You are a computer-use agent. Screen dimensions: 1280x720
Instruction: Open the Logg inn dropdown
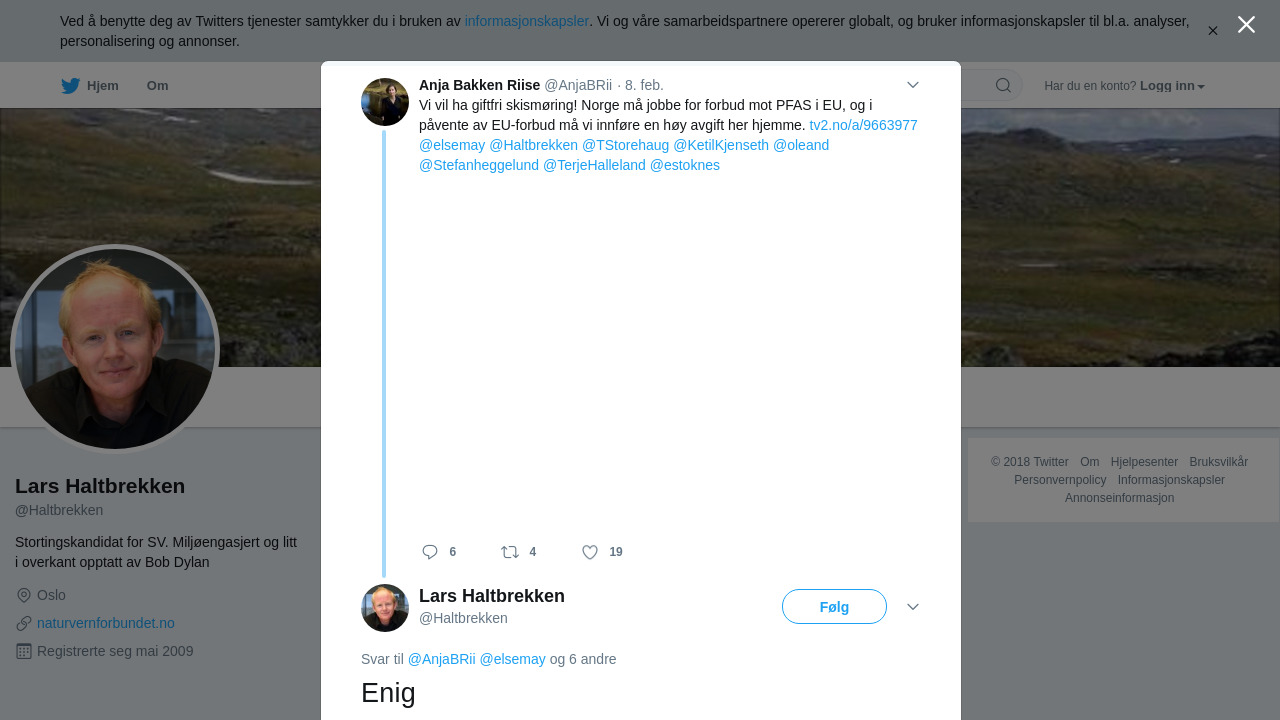coord(1172,86)
